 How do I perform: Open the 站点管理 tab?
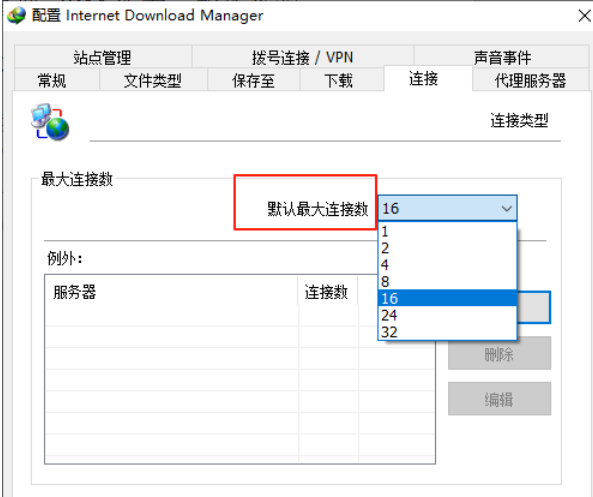point(102,57)
